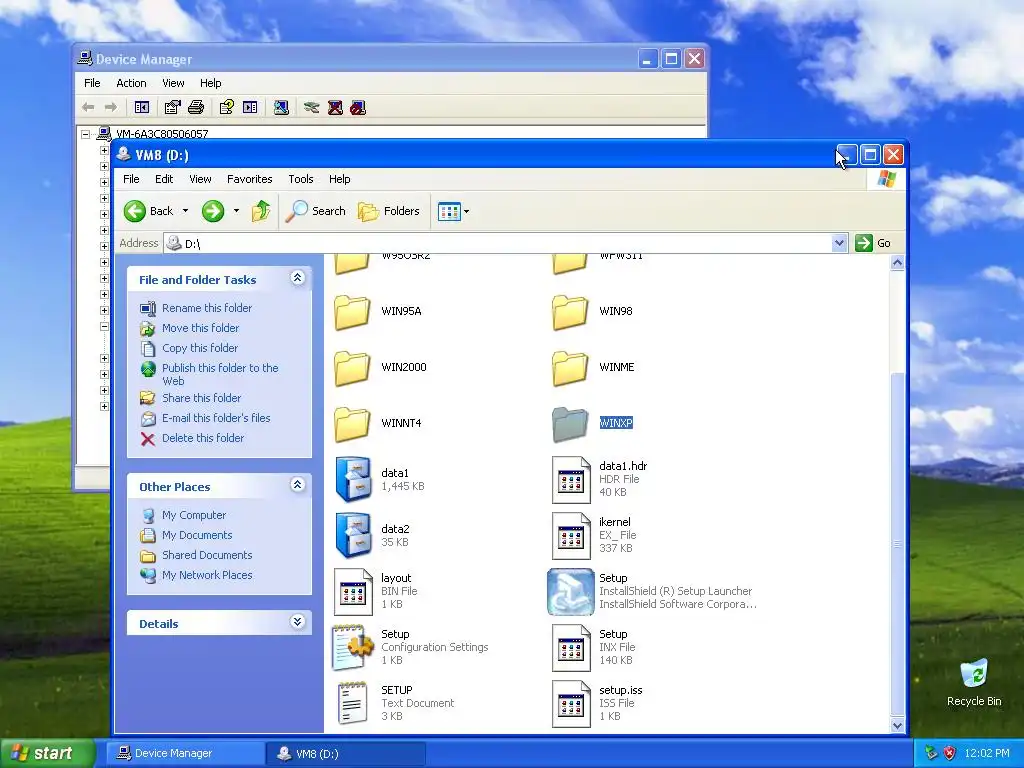1024x768 pixels.
Task: Switch to Device Manager taskbar button
Action: [x=185, y=754]
